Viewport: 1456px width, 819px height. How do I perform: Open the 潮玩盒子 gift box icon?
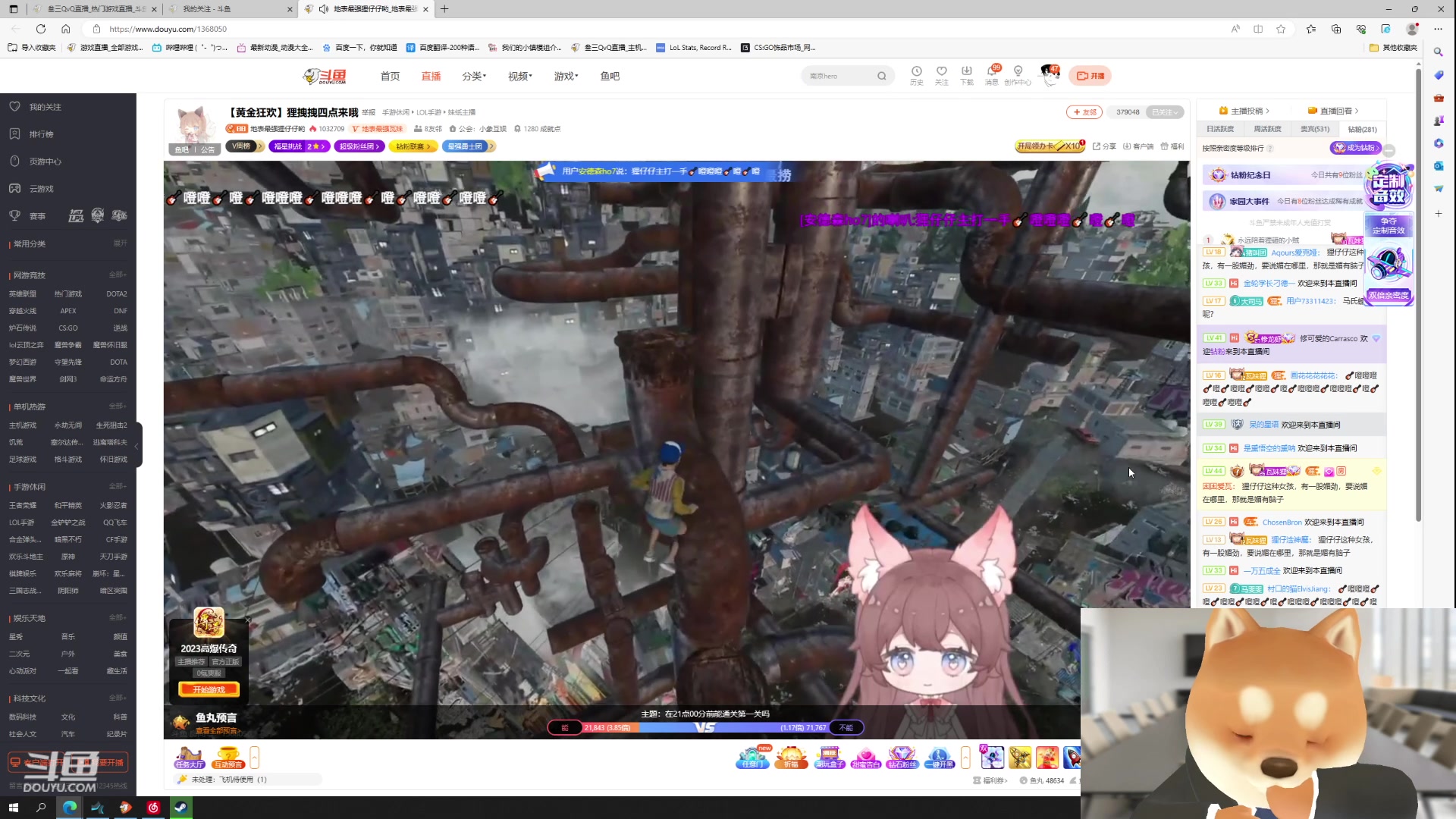tap(828, 757)
